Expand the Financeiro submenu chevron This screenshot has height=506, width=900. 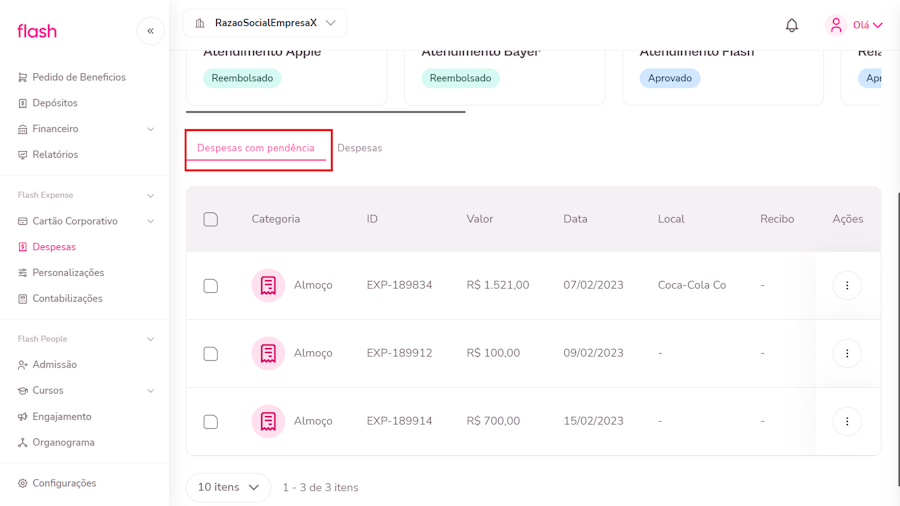(150, 130)
